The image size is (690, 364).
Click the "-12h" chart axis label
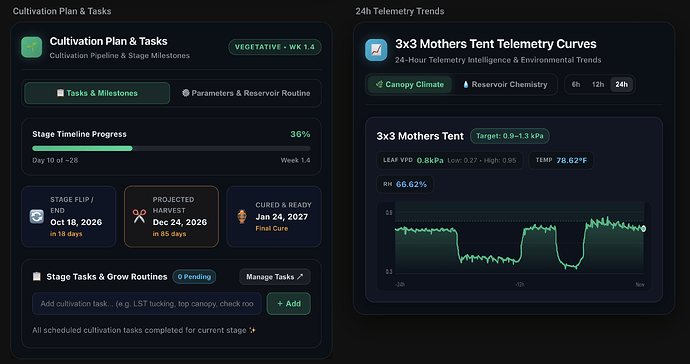(x=519, y=285)
